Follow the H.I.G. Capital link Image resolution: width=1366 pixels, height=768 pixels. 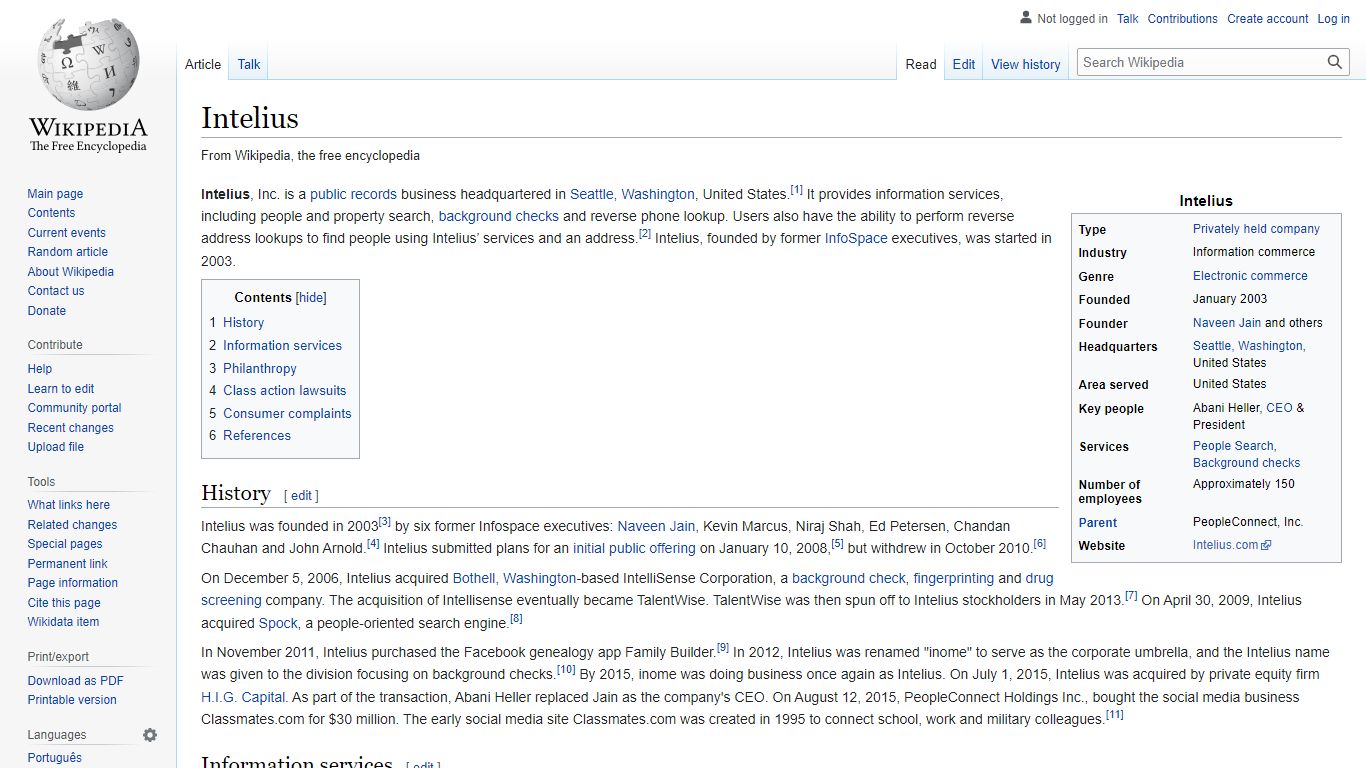coord(242,696)
